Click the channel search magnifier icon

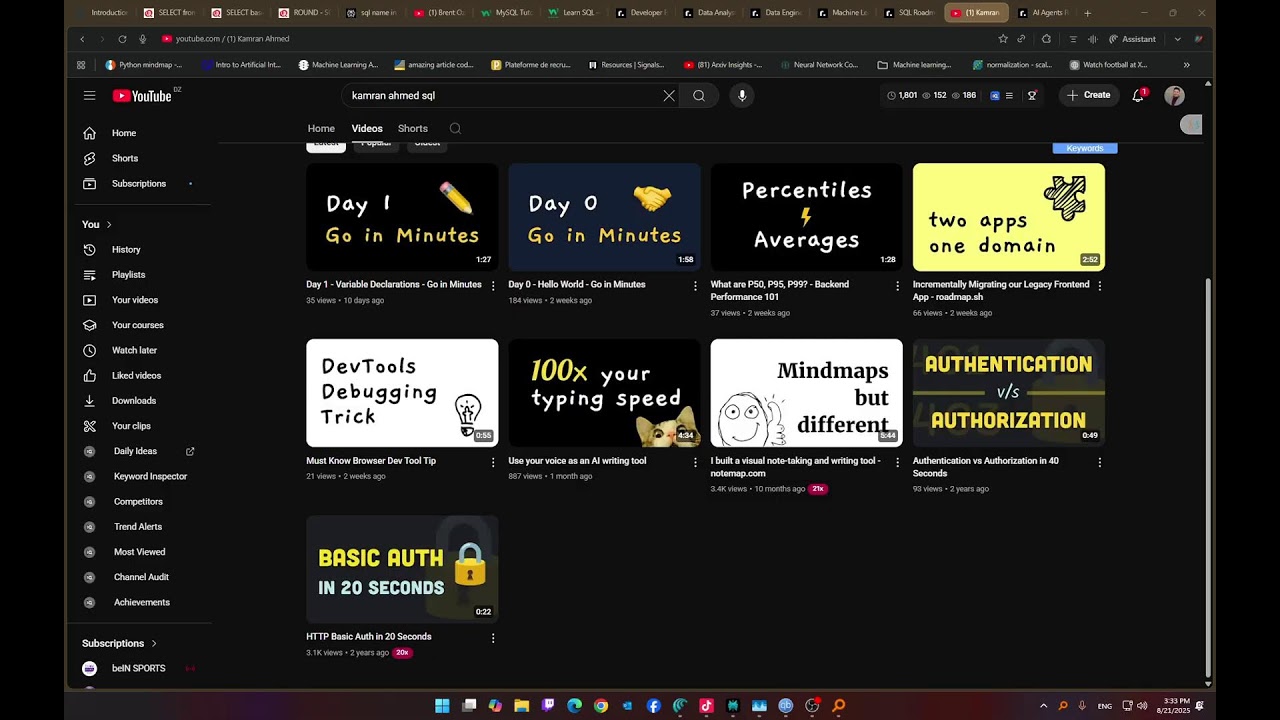(x=455, y=128)
